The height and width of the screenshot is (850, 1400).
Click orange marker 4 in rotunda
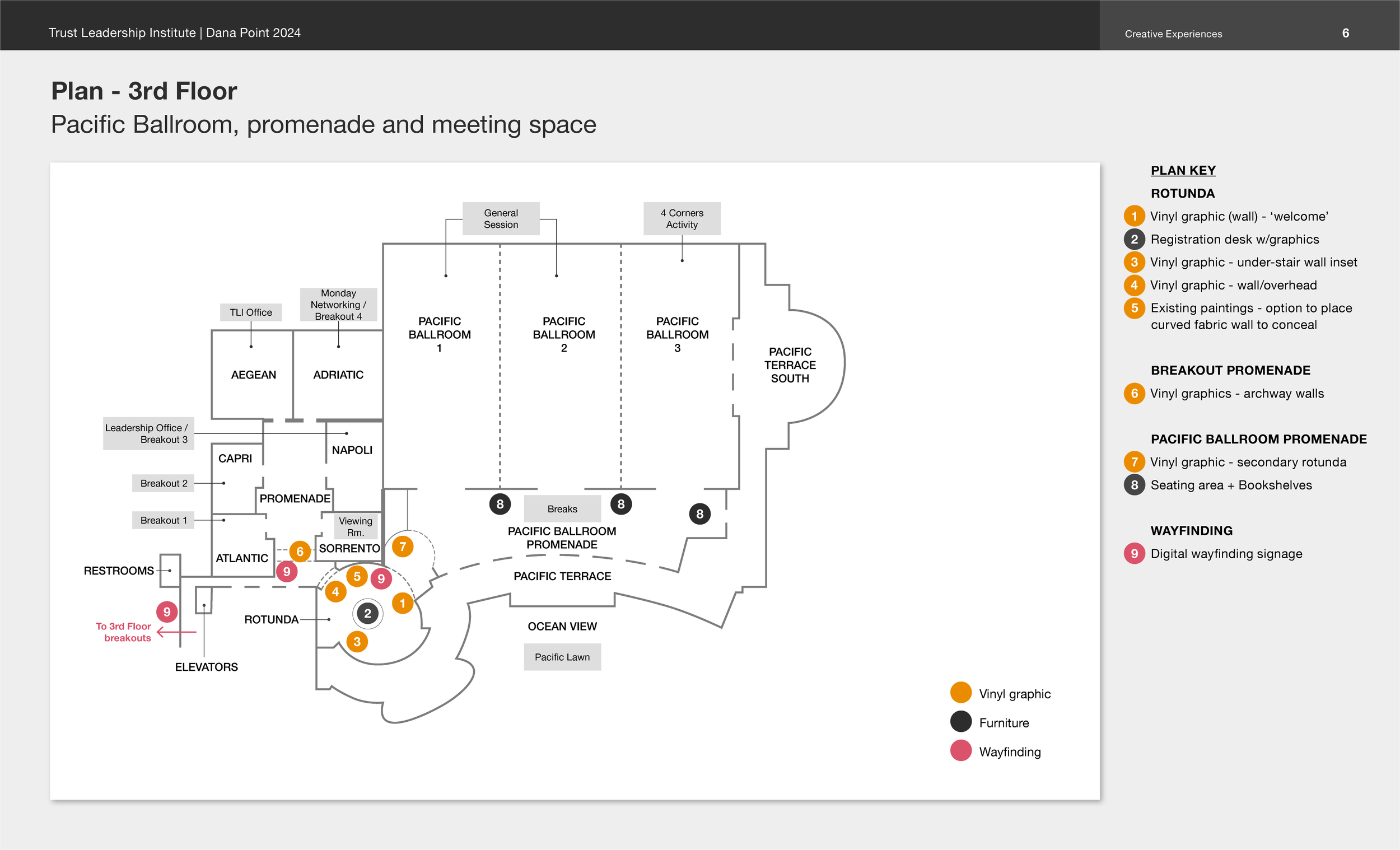[335, 591]
